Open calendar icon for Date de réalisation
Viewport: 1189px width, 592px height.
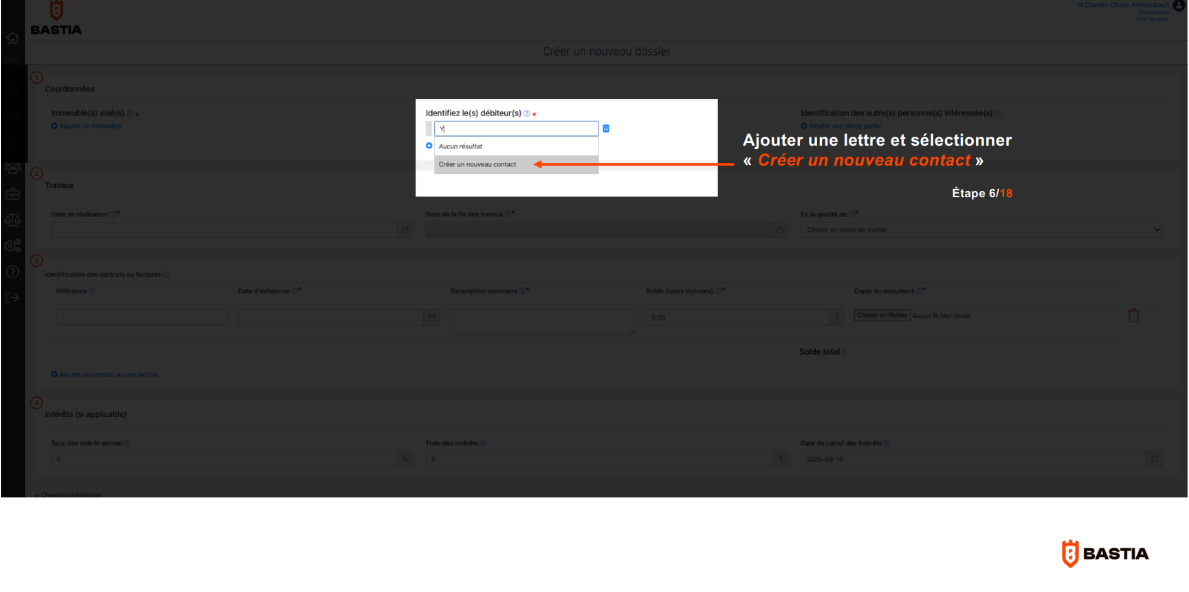pyautogui.click(x=405, y=230)
